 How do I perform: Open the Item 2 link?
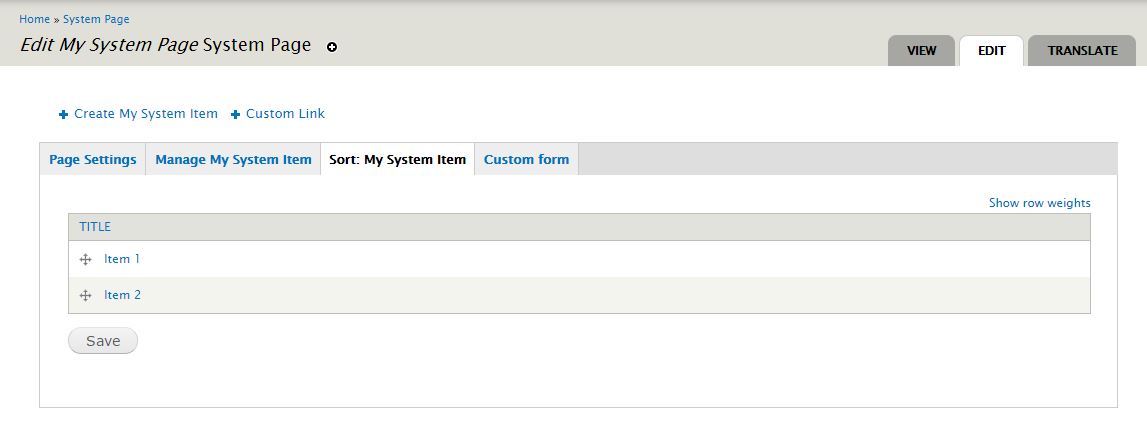122,296
